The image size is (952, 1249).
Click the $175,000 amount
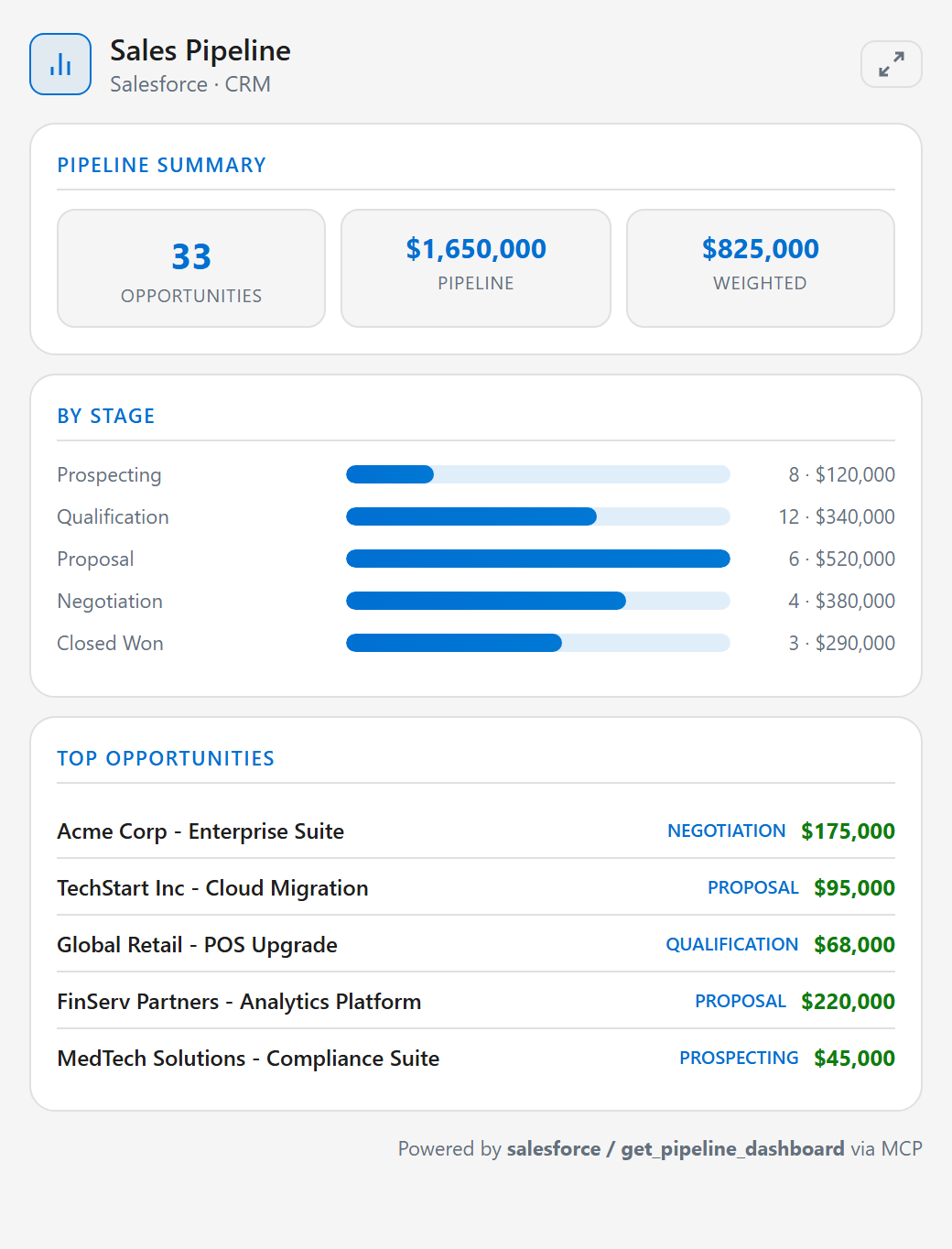coord(848,831)
